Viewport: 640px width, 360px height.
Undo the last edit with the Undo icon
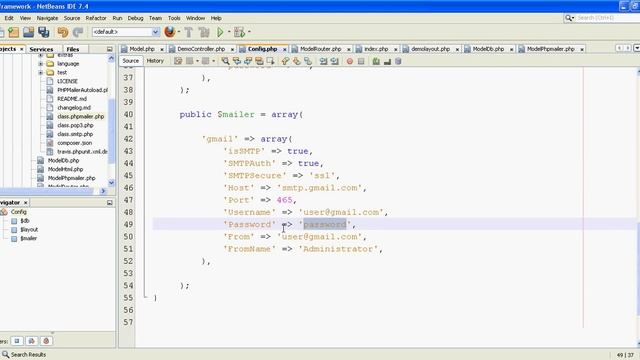click(63, 32)
